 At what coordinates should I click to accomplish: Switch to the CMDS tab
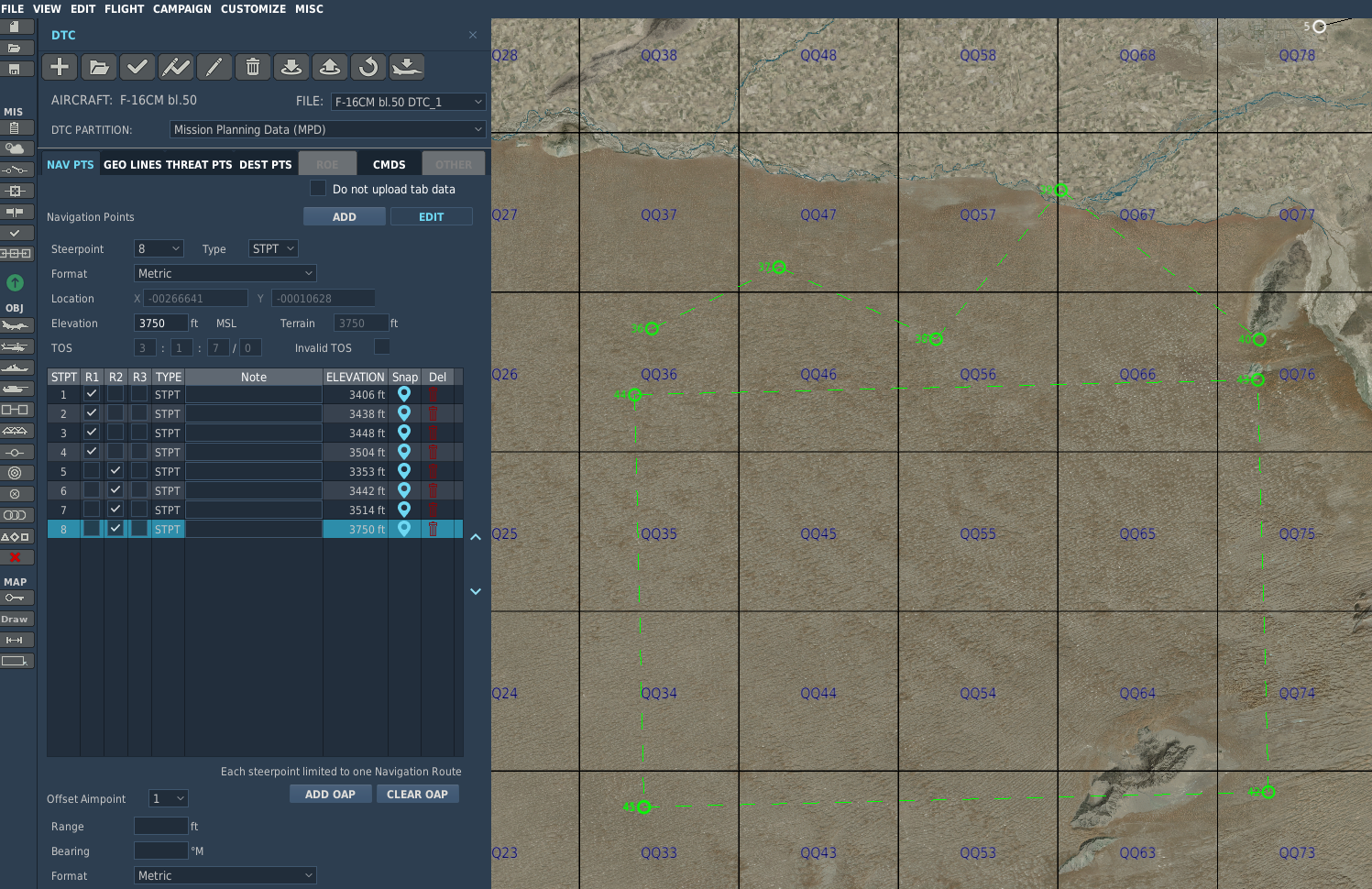click(x=389, y=164)
